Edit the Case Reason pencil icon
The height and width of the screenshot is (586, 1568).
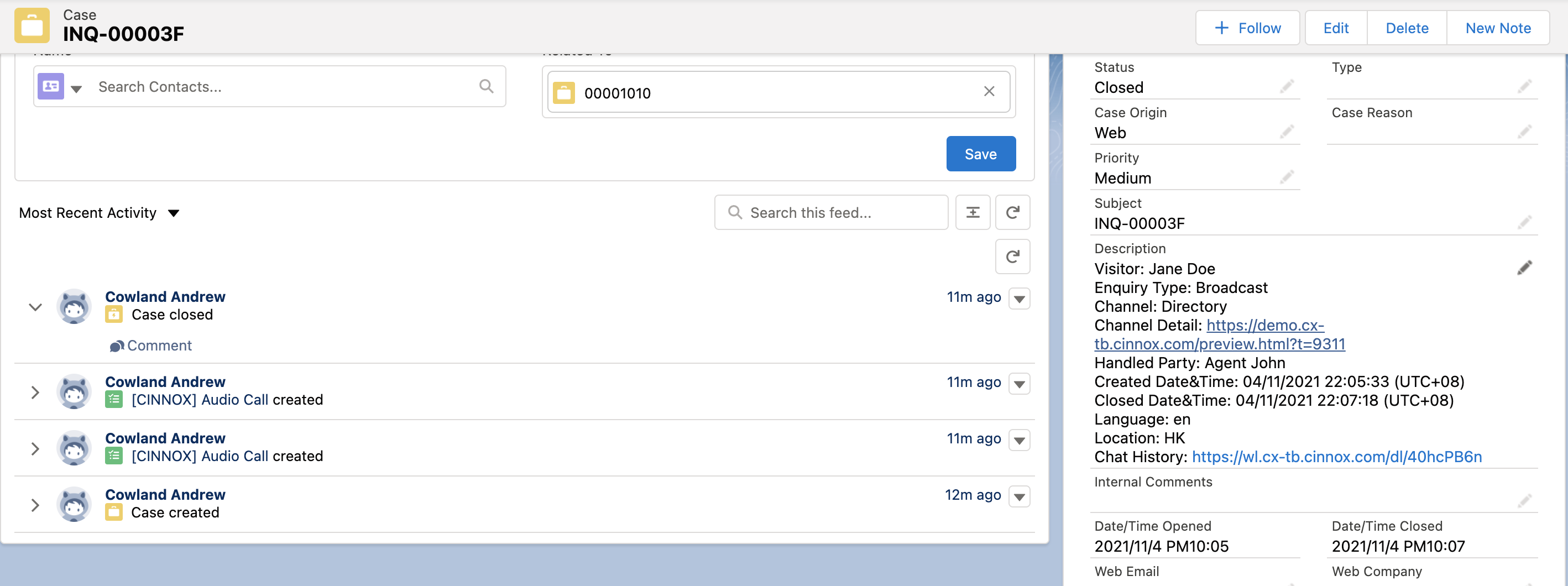pyautogui.click(x=1524, y=132)
